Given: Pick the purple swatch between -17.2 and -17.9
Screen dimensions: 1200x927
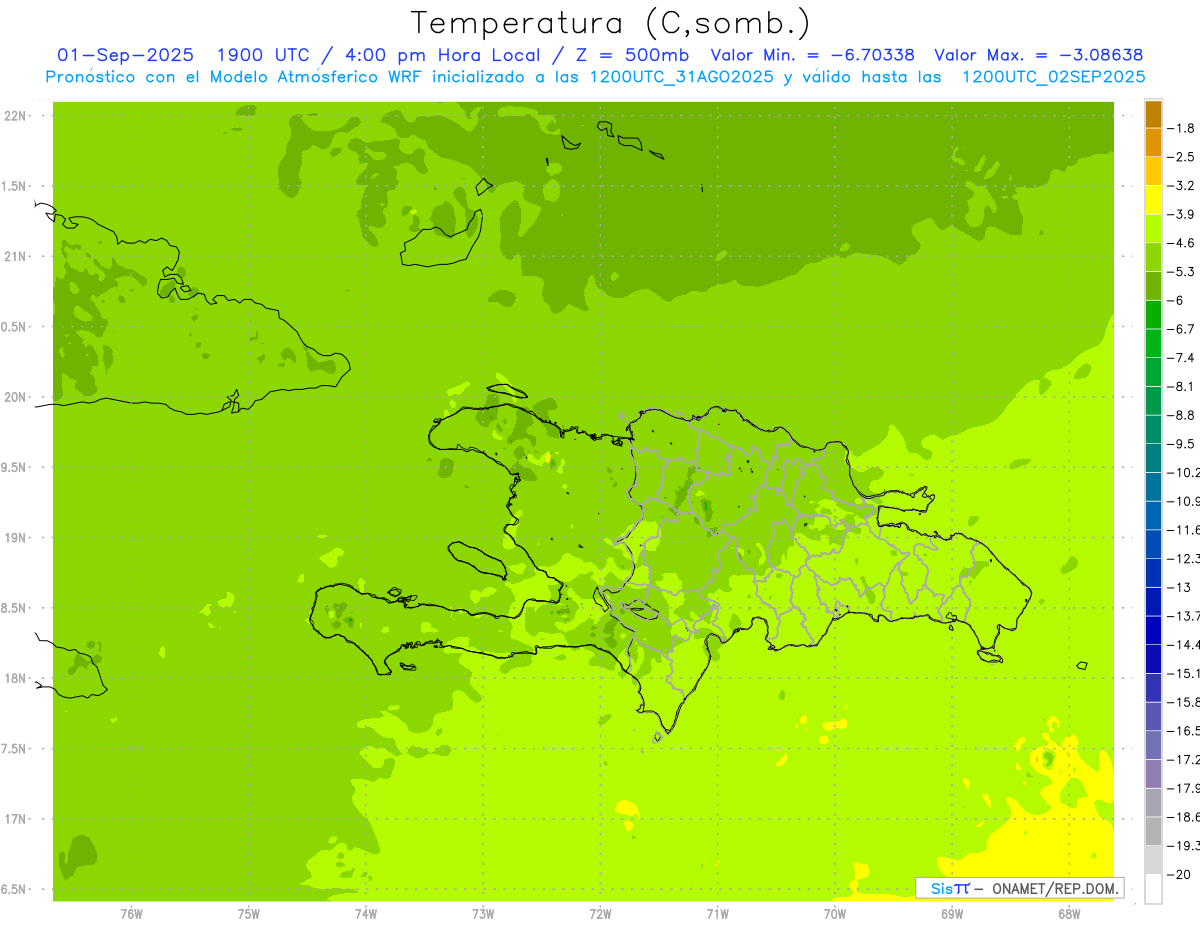Looking at the screenshot, I should tap(1153, 774).
